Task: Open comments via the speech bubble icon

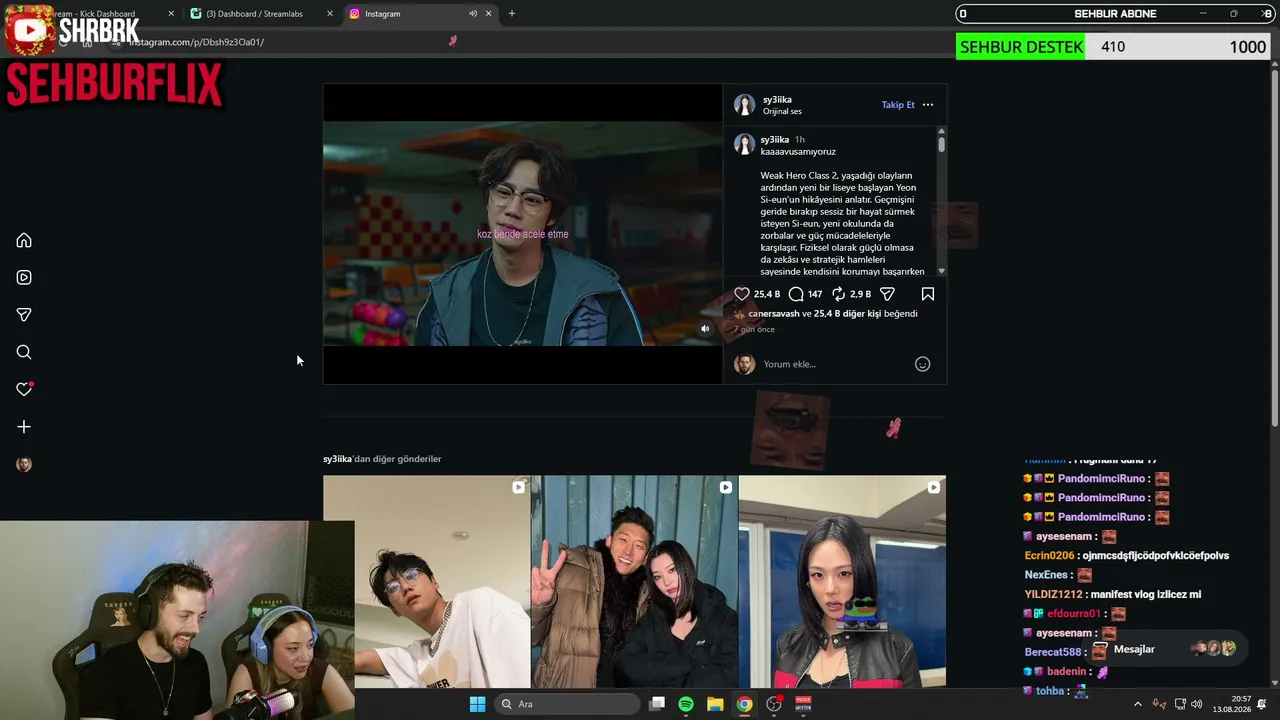Action: [x=796, y=294]
